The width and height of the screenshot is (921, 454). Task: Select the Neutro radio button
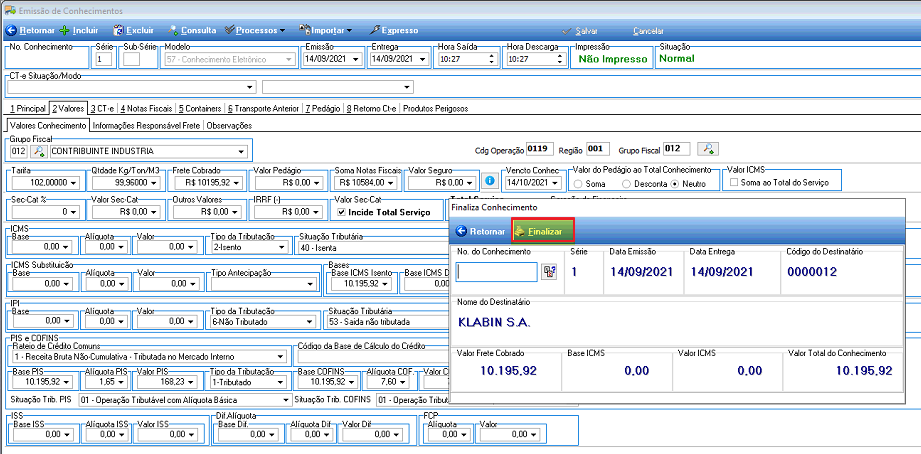[675, 183]
